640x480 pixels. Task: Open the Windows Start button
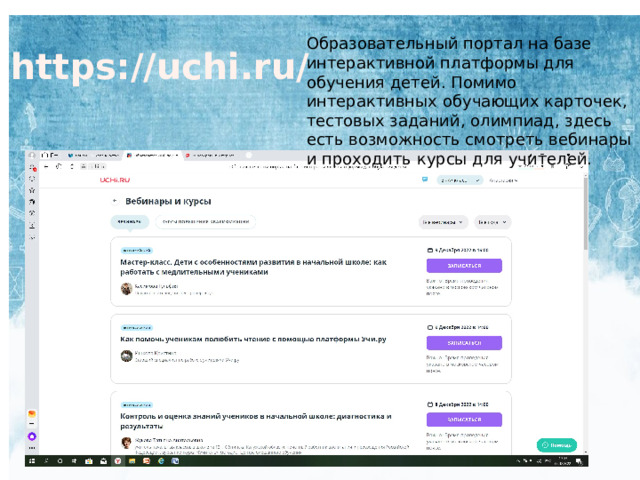point(32,461)
